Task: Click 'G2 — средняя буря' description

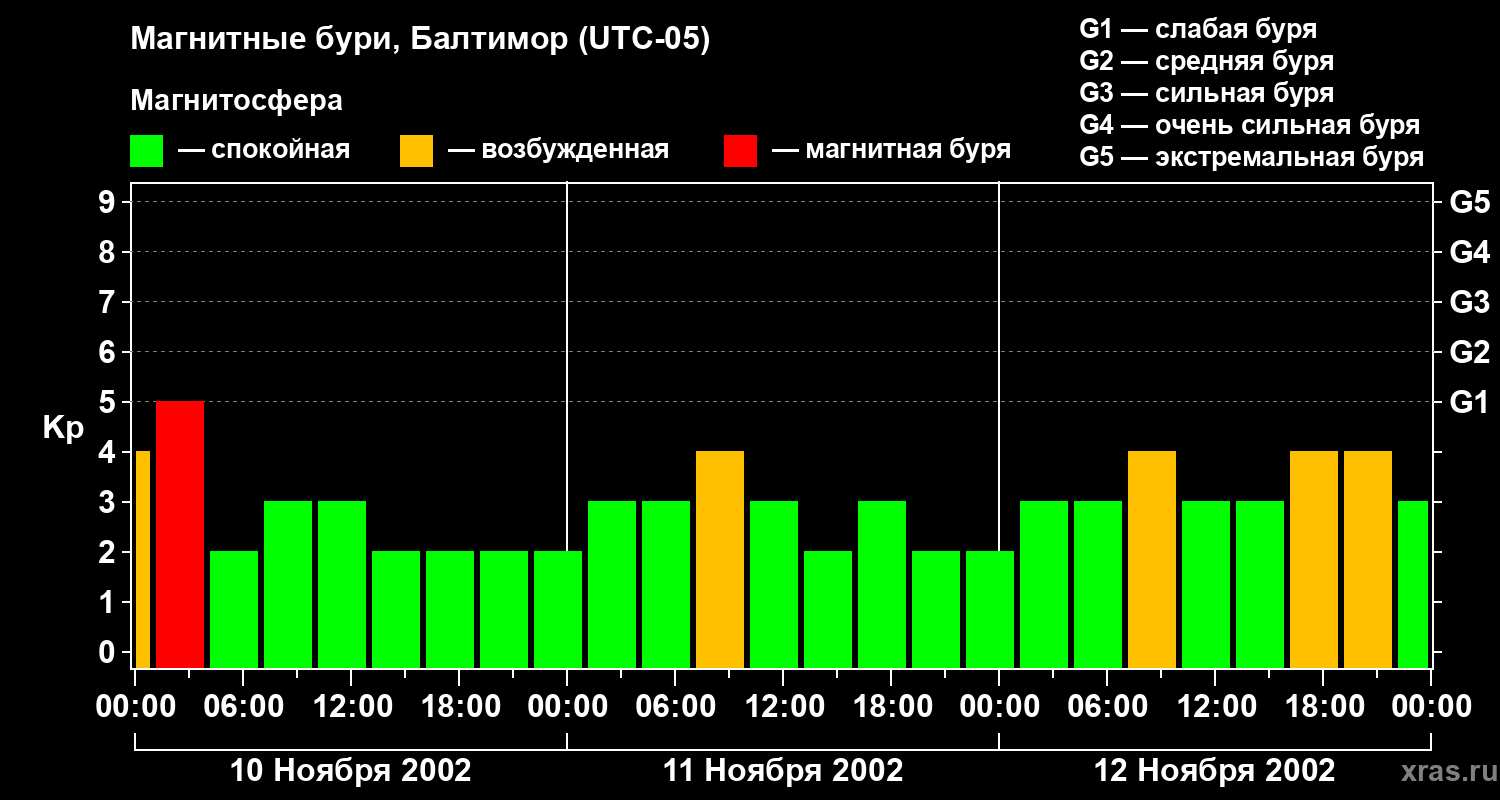Action: pos(1206,61)
